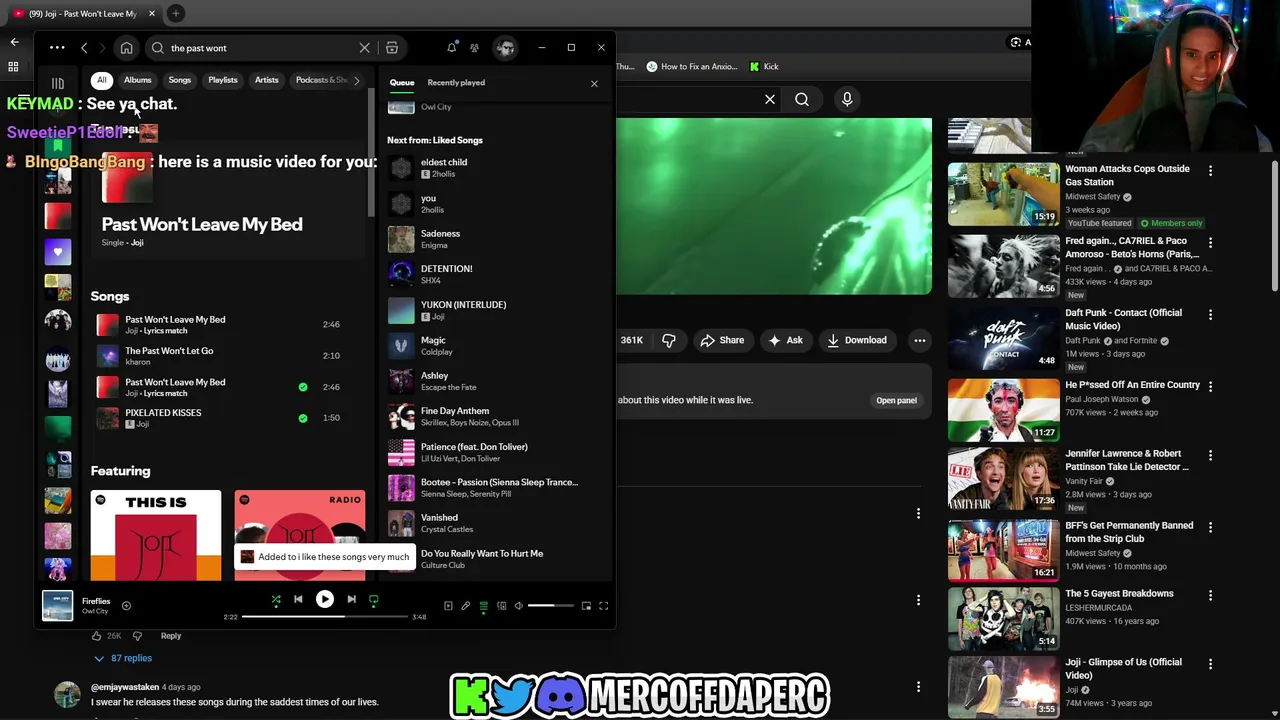
Task: Like the comment with 26K thumbs up
Action: click(x=97, y=635)
